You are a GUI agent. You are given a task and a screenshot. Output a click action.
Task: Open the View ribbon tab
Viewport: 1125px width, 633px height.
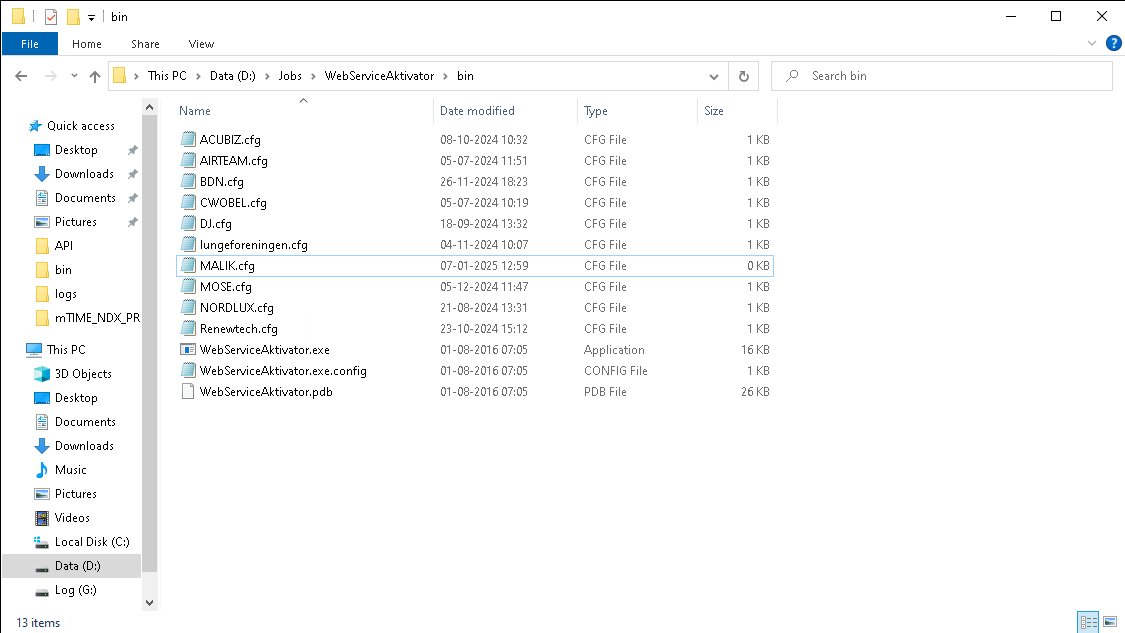[201, 44]
